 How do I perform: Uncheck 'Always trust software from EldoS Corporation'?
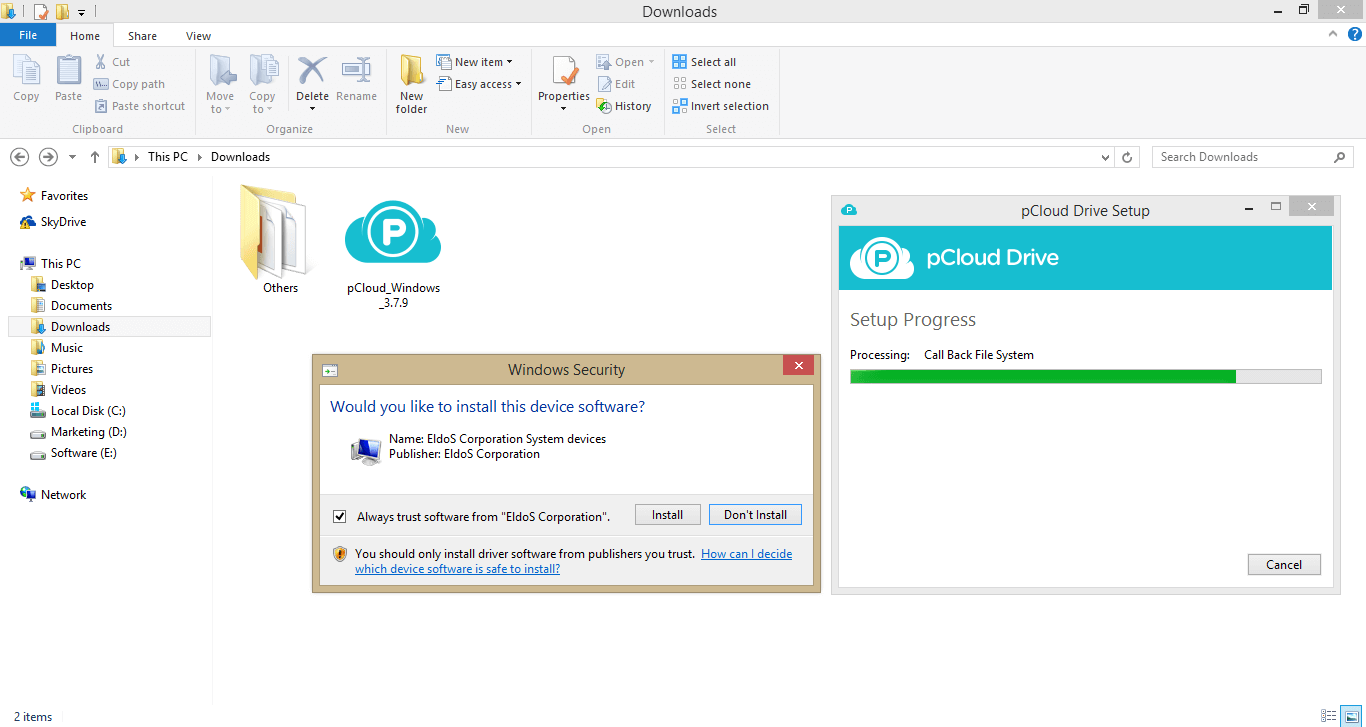339,515
